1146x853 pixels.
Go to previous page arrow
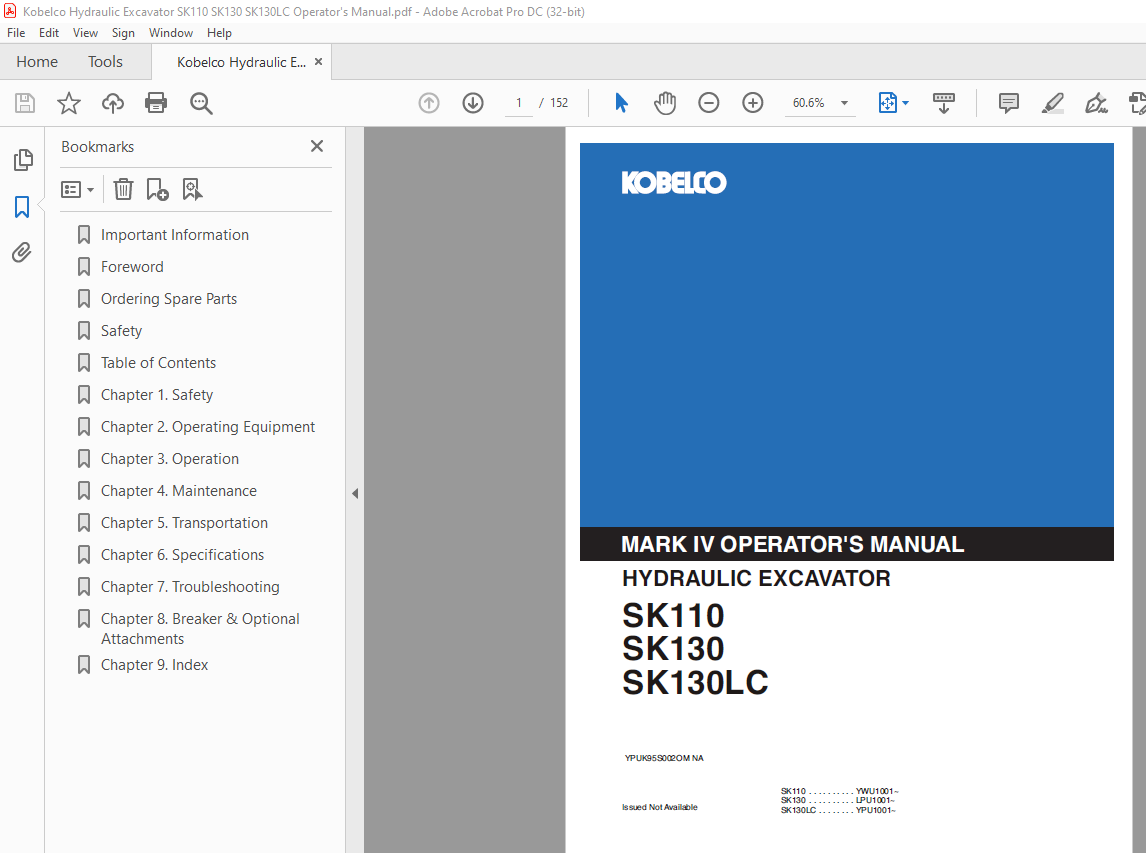429,103
